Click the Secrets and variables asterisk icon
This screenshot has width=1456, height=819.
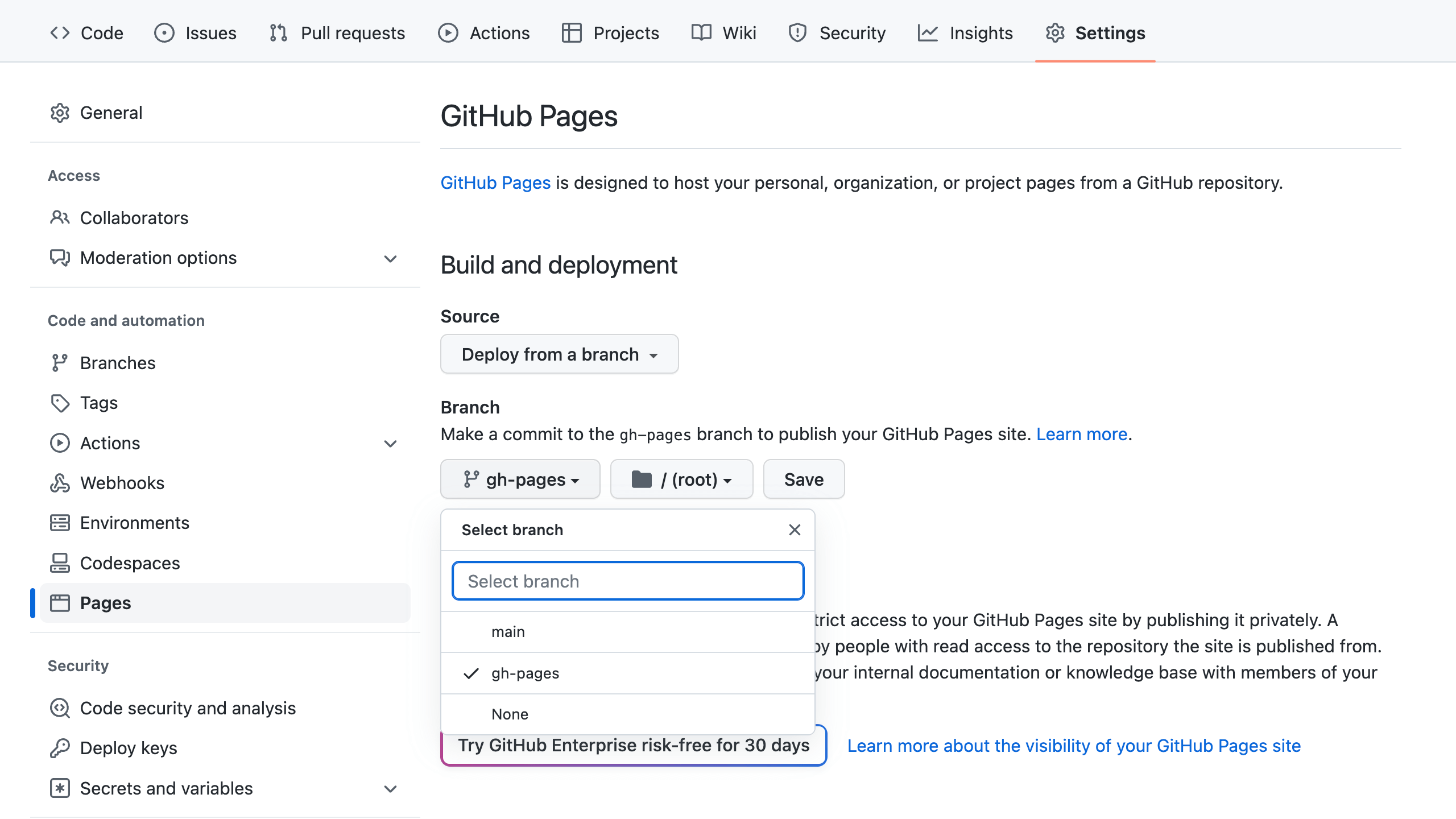point(60,788)
